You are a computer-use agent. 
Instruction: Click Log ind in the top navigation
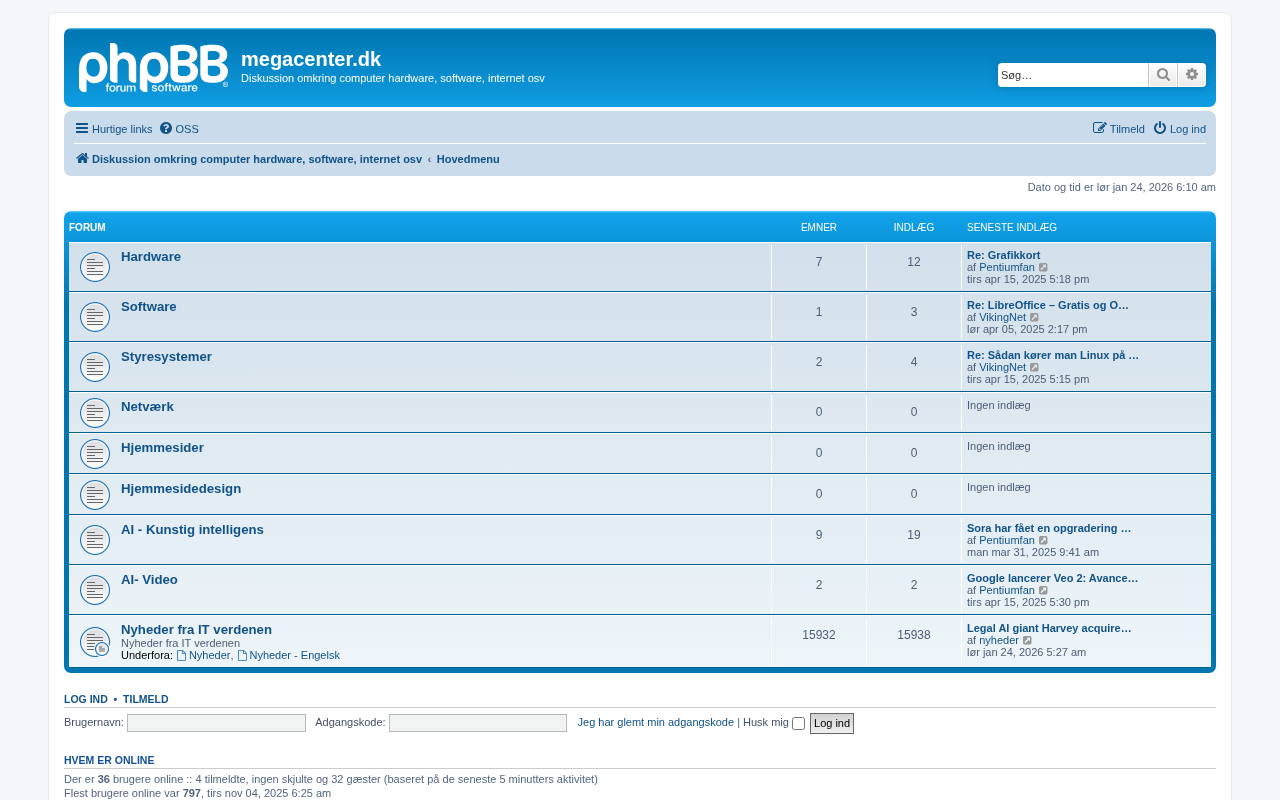tap(1180, 129)
